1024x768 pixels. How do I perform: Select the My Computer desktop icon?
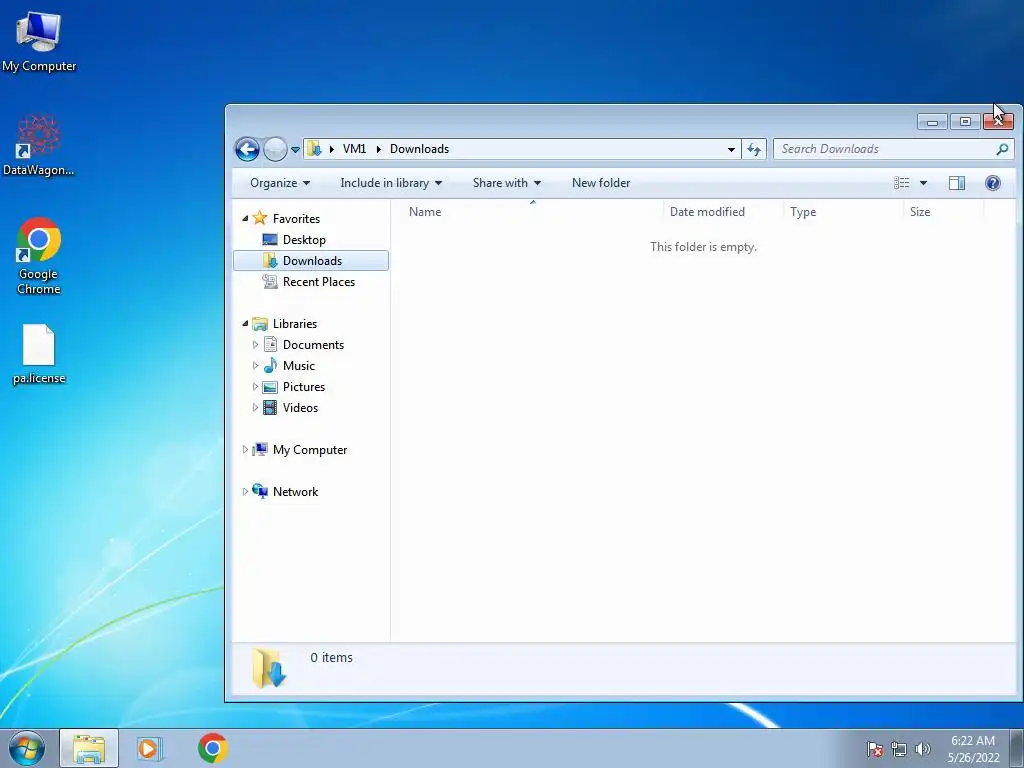click(39, 41)
